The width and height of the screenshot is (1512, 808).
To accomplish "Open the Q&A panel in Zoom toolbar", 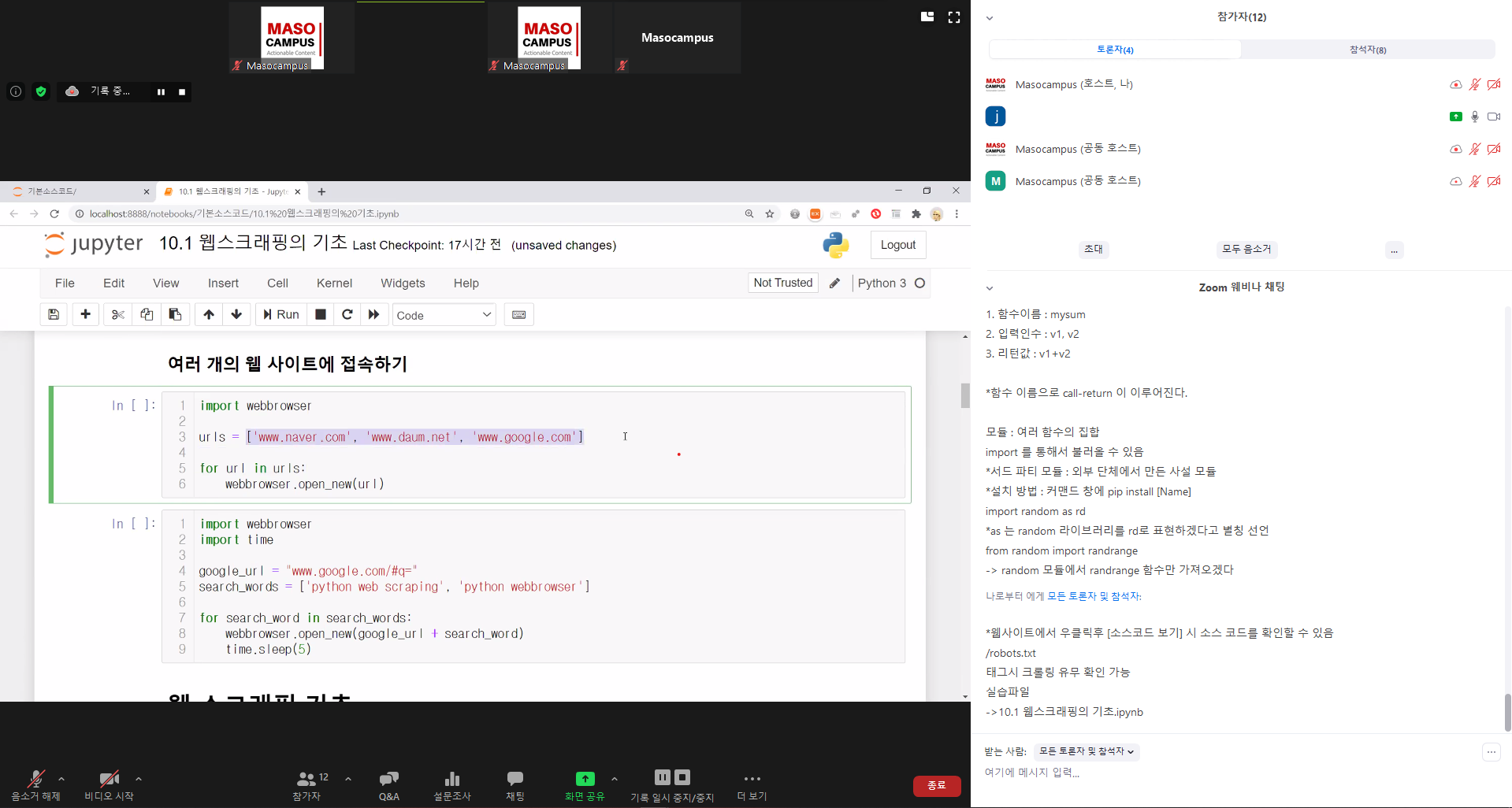I will pyautogui.click(x=388, y=785).
